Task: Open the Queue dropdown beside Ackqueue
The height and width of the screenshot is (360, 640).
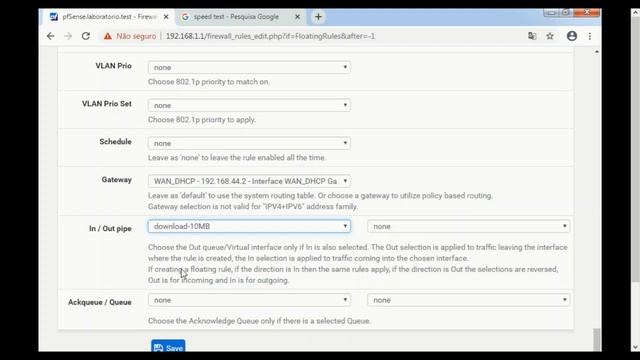Action: [468, 300]
